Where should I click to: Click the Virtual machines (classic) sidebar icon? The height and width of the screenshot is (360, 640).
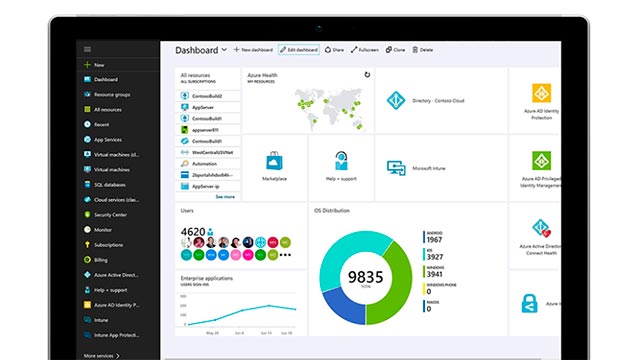pos(87,154)
